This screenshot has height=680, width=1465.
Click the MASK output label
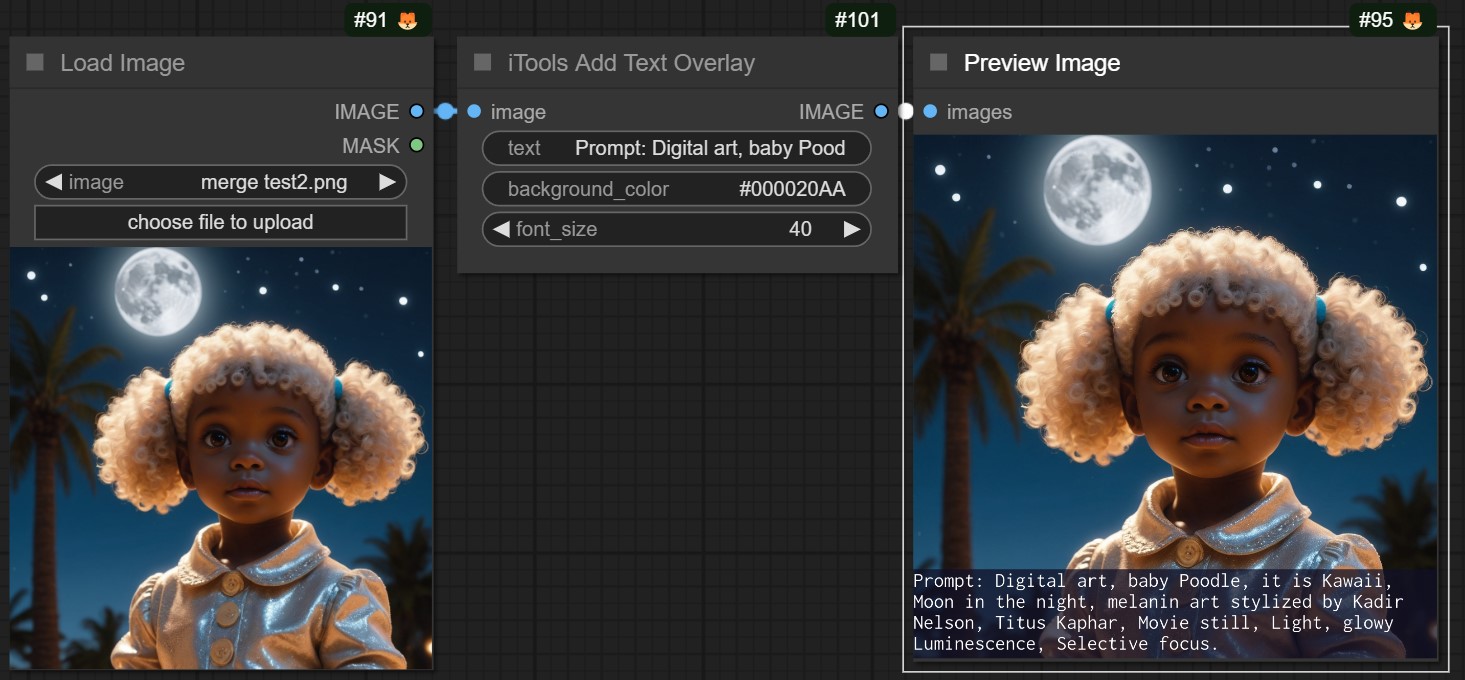point(371,146)
